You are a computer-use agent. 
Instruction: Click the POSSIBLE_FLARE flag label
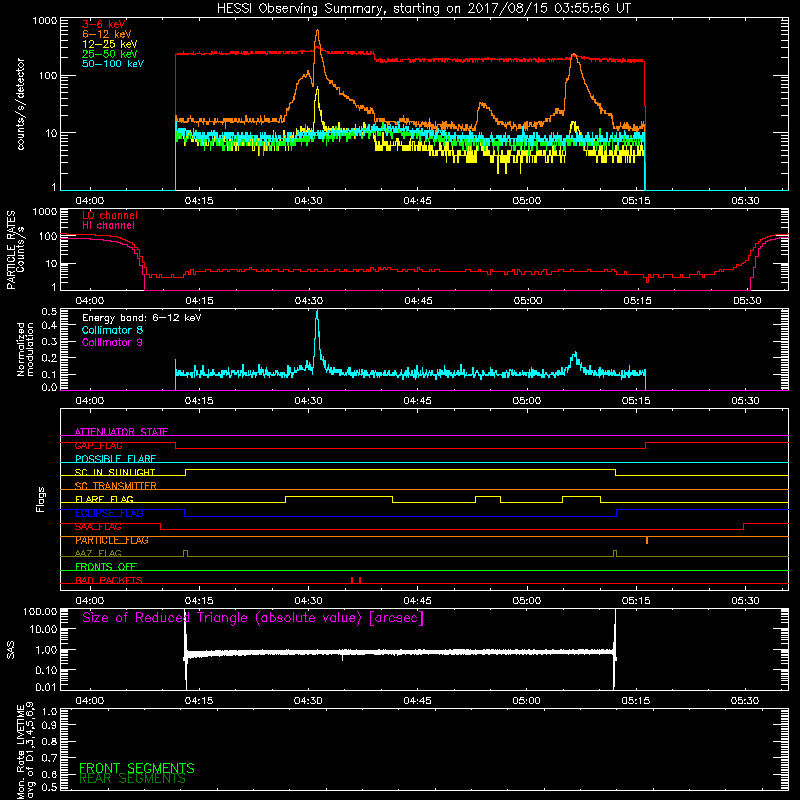[115, 459]
